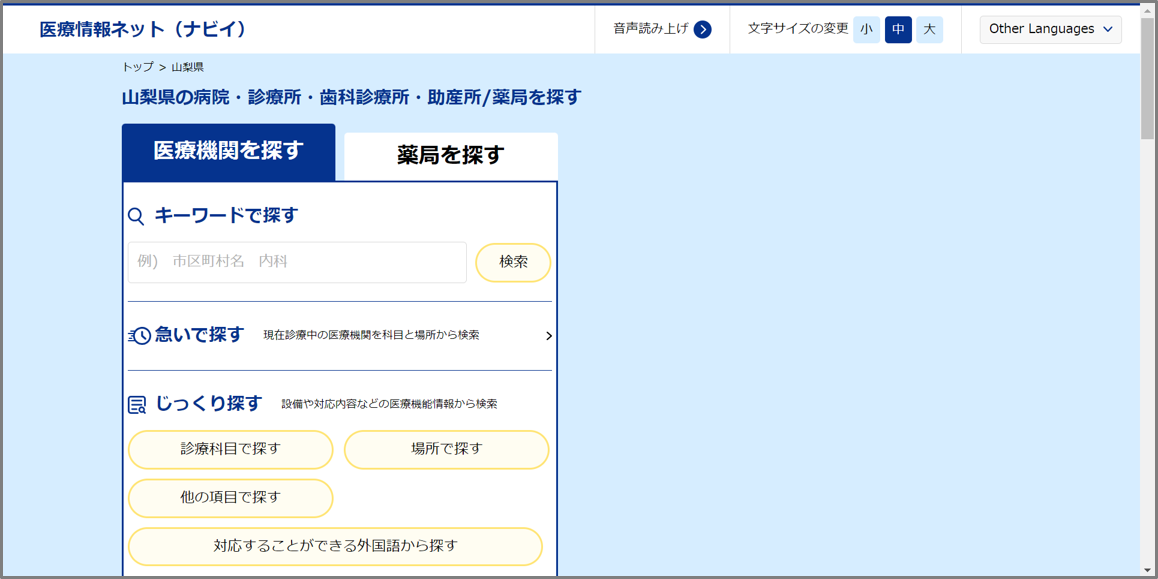Expand 急いで探す with right chevron
The height and width of the screenshot is (579, 1158).
pyautogui.click(x=549, y=336)
